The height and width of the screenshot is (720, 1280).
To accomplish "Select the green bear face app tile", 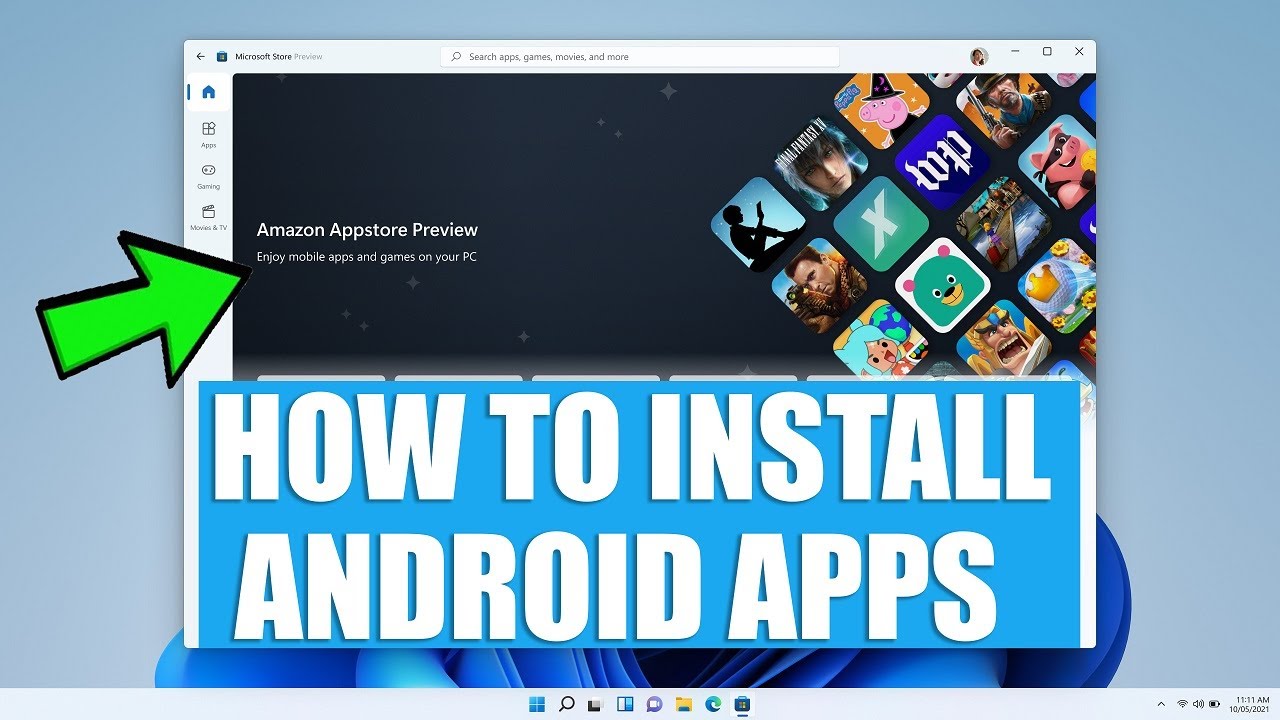I will point(942,285).
